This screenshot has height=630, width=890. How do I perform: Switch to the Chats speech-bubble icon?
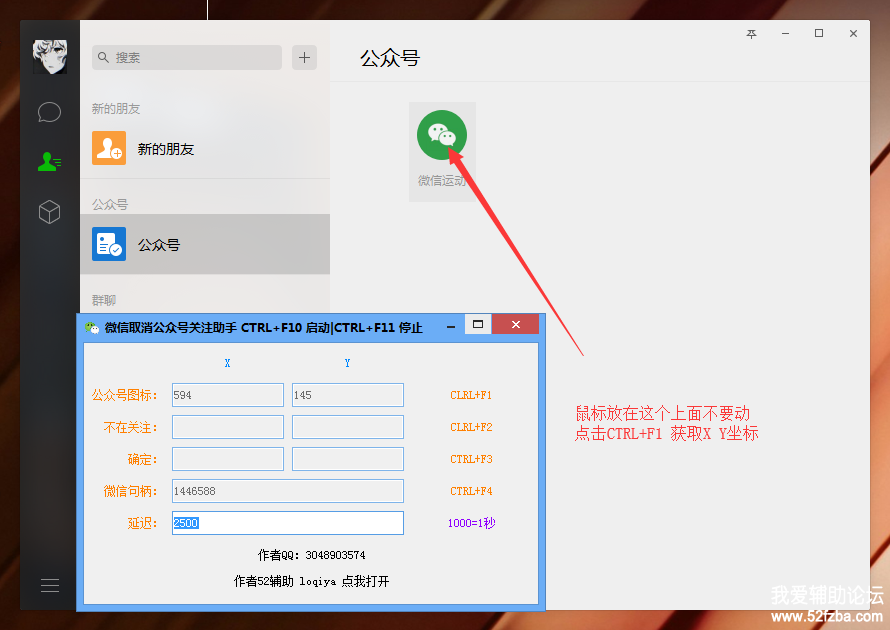pos(49,112)
